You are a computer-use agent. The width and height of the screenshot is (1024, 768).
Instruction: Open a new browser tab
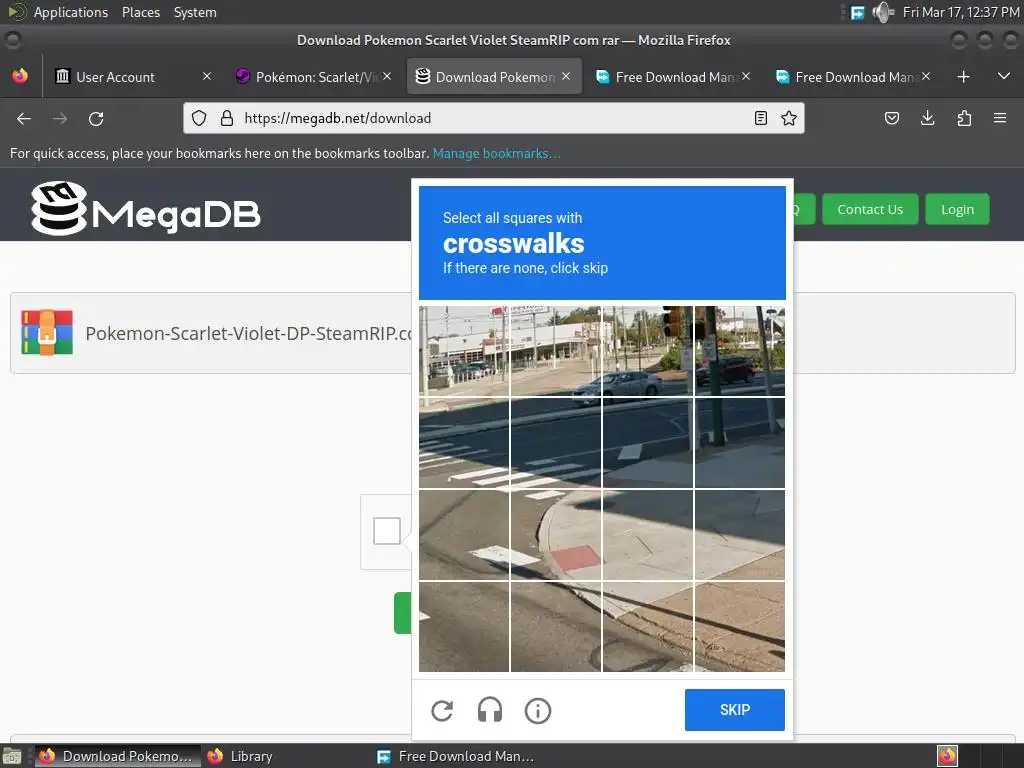(x=963, y=77)
